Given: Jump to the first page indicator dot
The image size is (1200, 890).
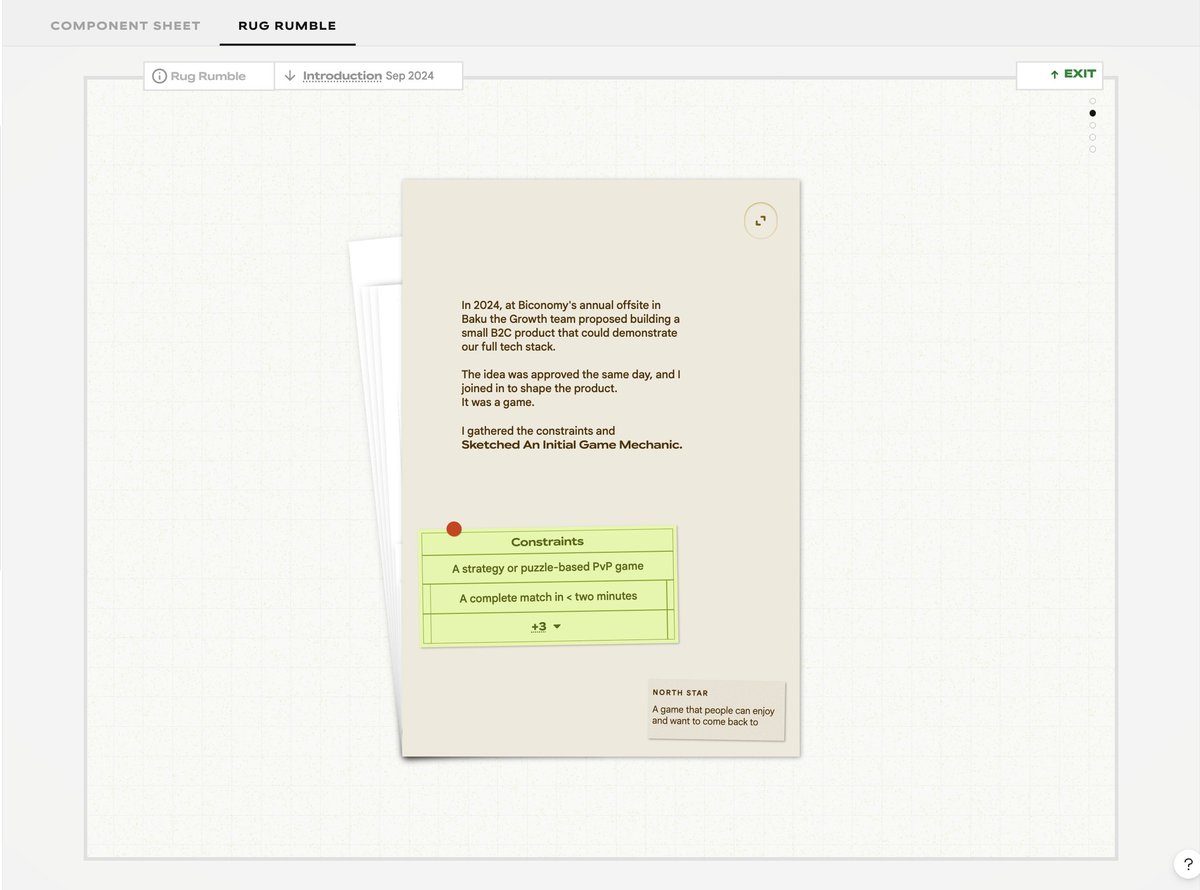Looking at the screenshot, I should pos(1092,101).
